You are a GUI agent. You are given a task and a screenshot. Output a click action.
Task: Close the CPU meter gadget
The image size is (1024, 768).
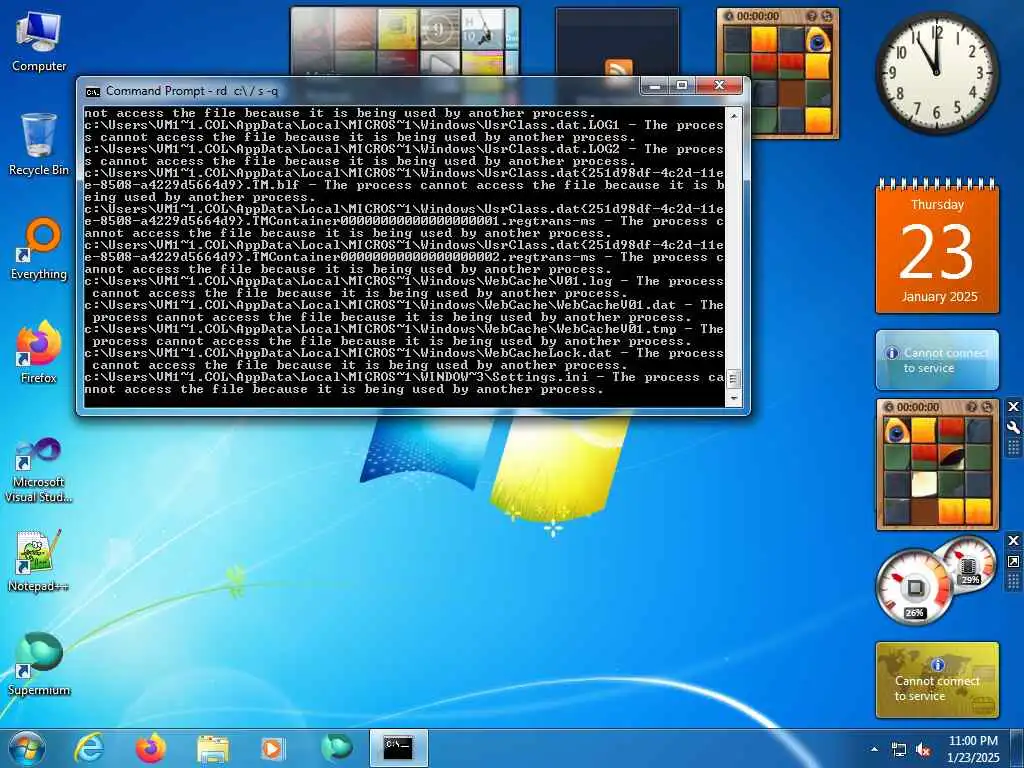pyautogui.click(x=1014, y=541)
